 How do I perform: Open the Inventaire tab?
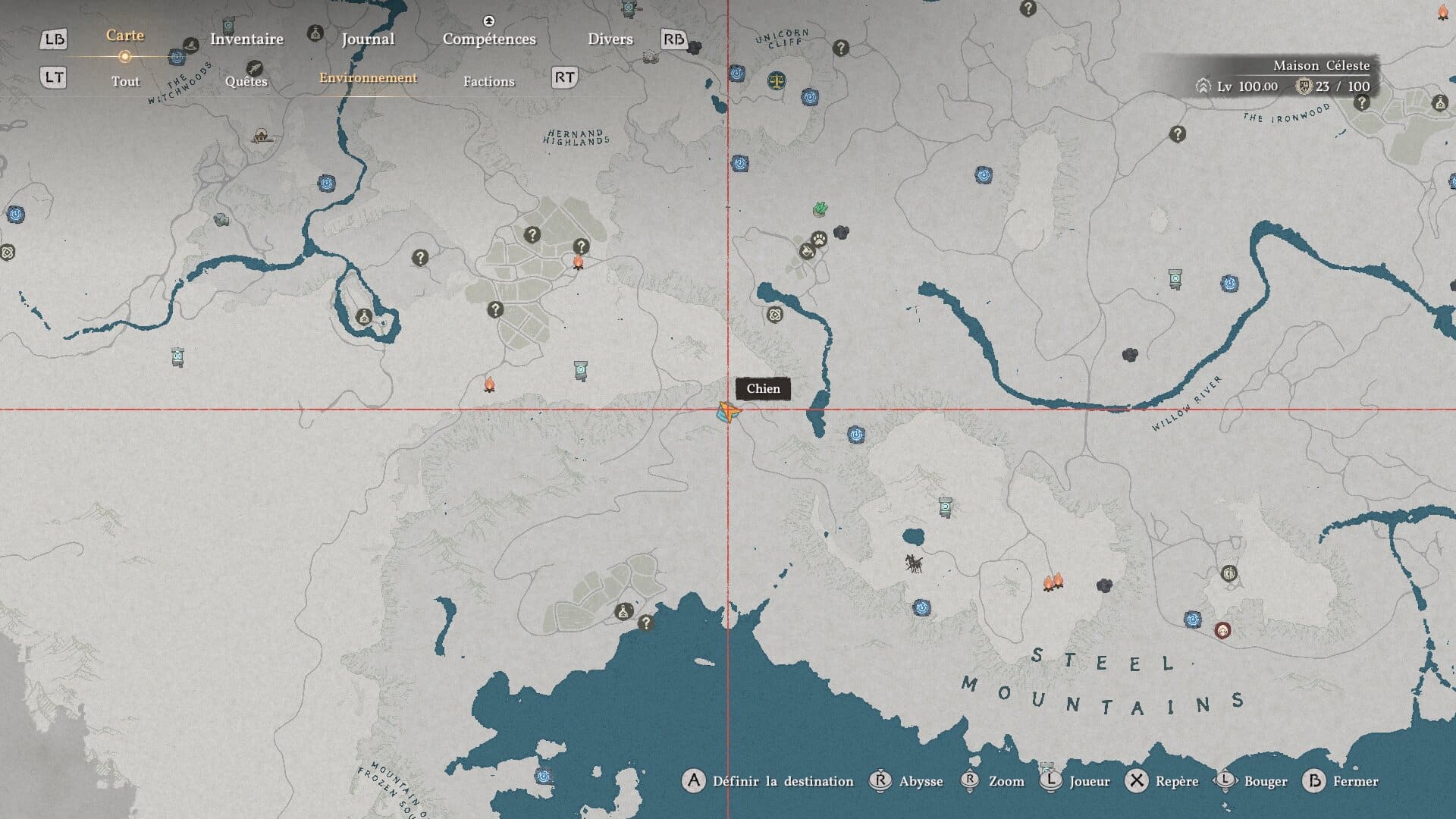[x=246, y=39]
